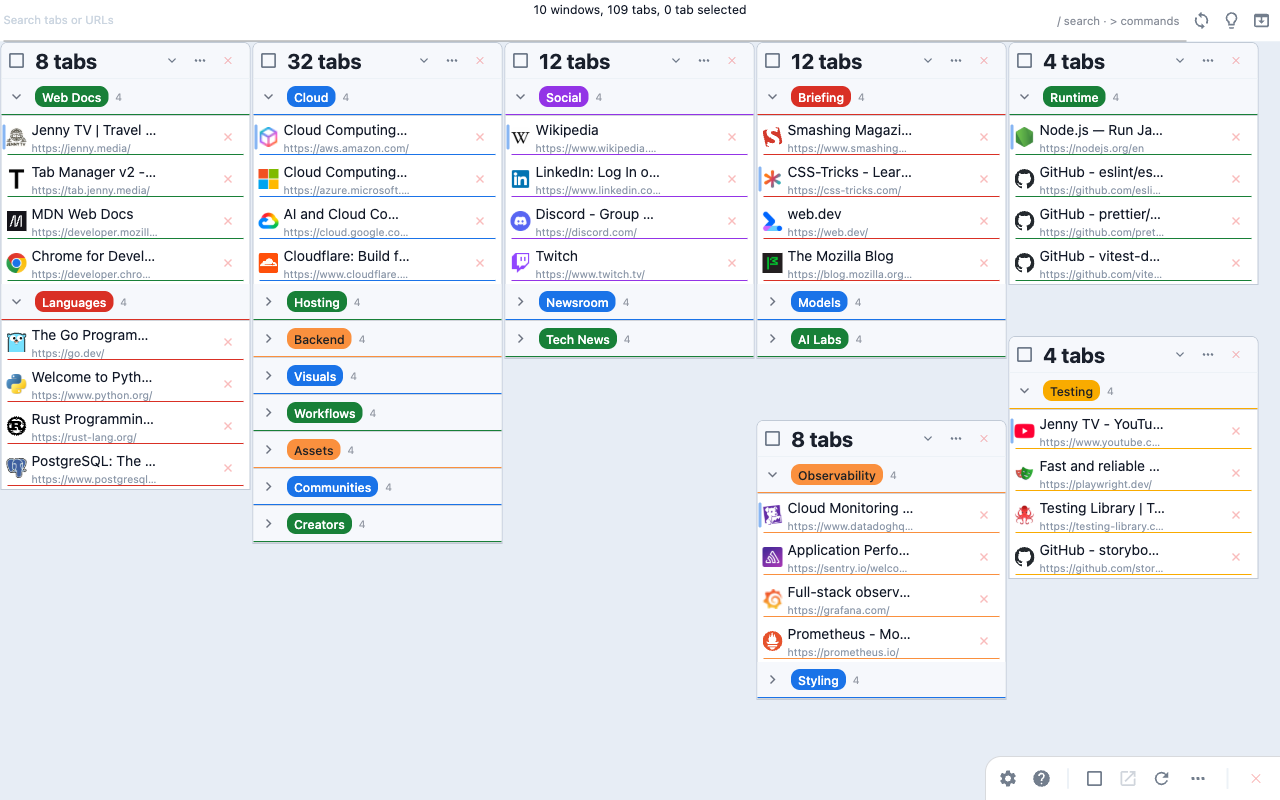Remove the Prometheus tab with its X

[x=984, y=641]
